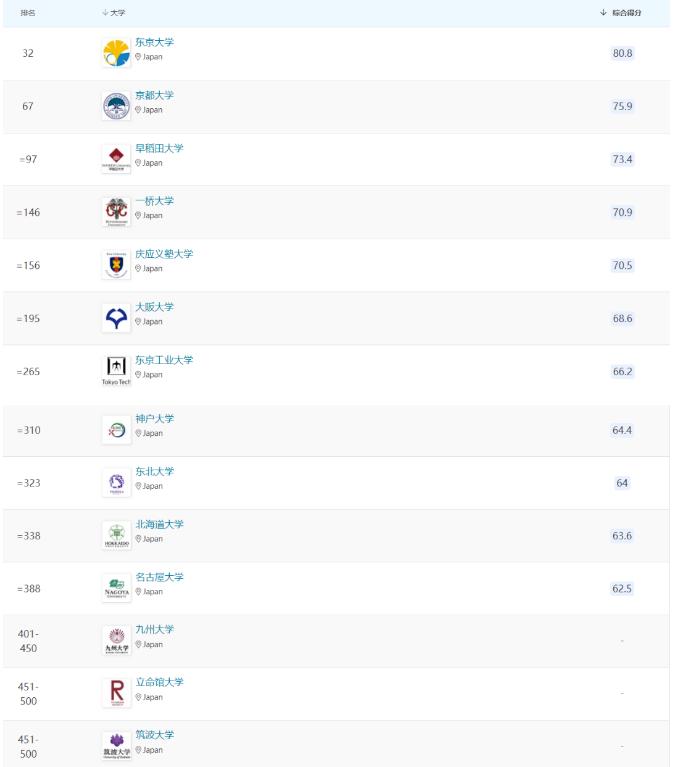Open the 京都大学 link
Image resolution: width=673 pixels, height=767 pixels.
154,95
